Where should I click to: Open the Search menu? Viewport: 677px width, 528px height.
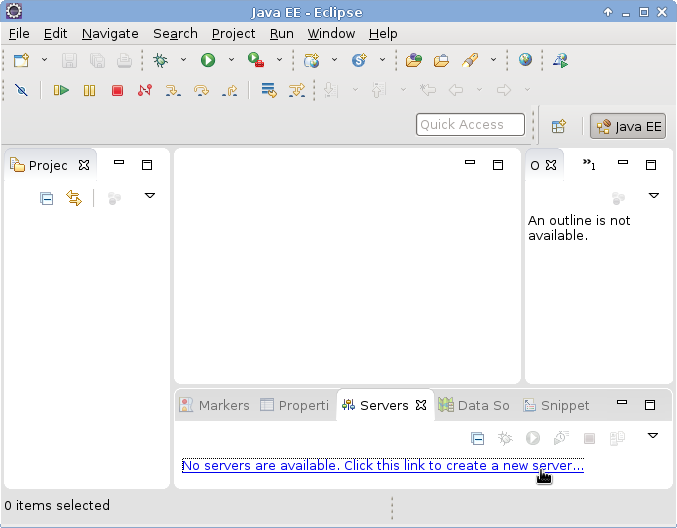coord(175,34)
